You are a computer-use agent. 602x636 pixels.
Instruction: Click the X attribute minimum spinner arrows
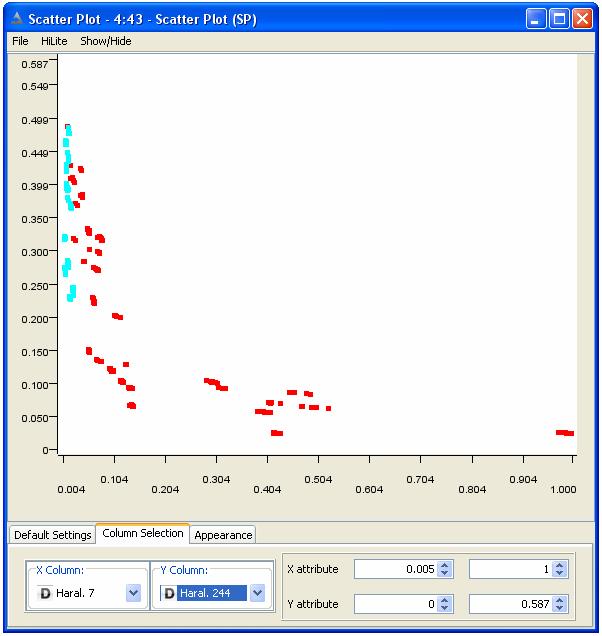446,569
